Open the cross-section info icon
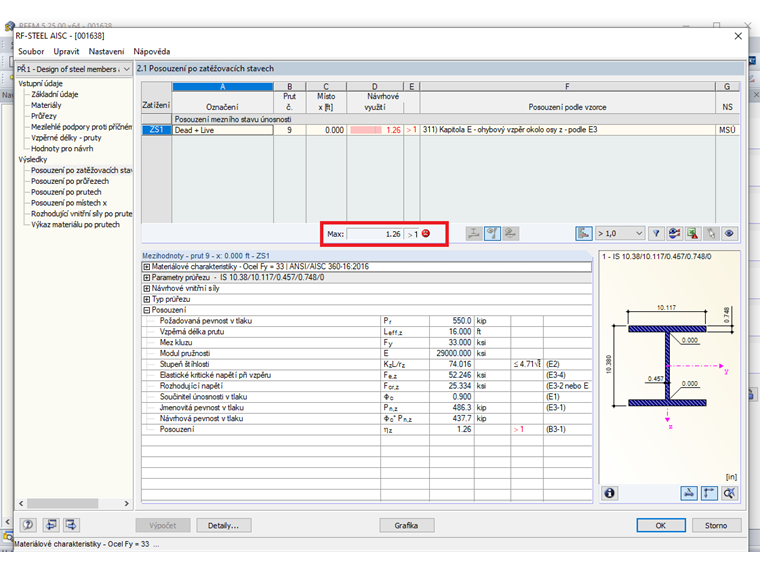Image resolution: width=760 pixels, height=570 pixels. point(609,493)
